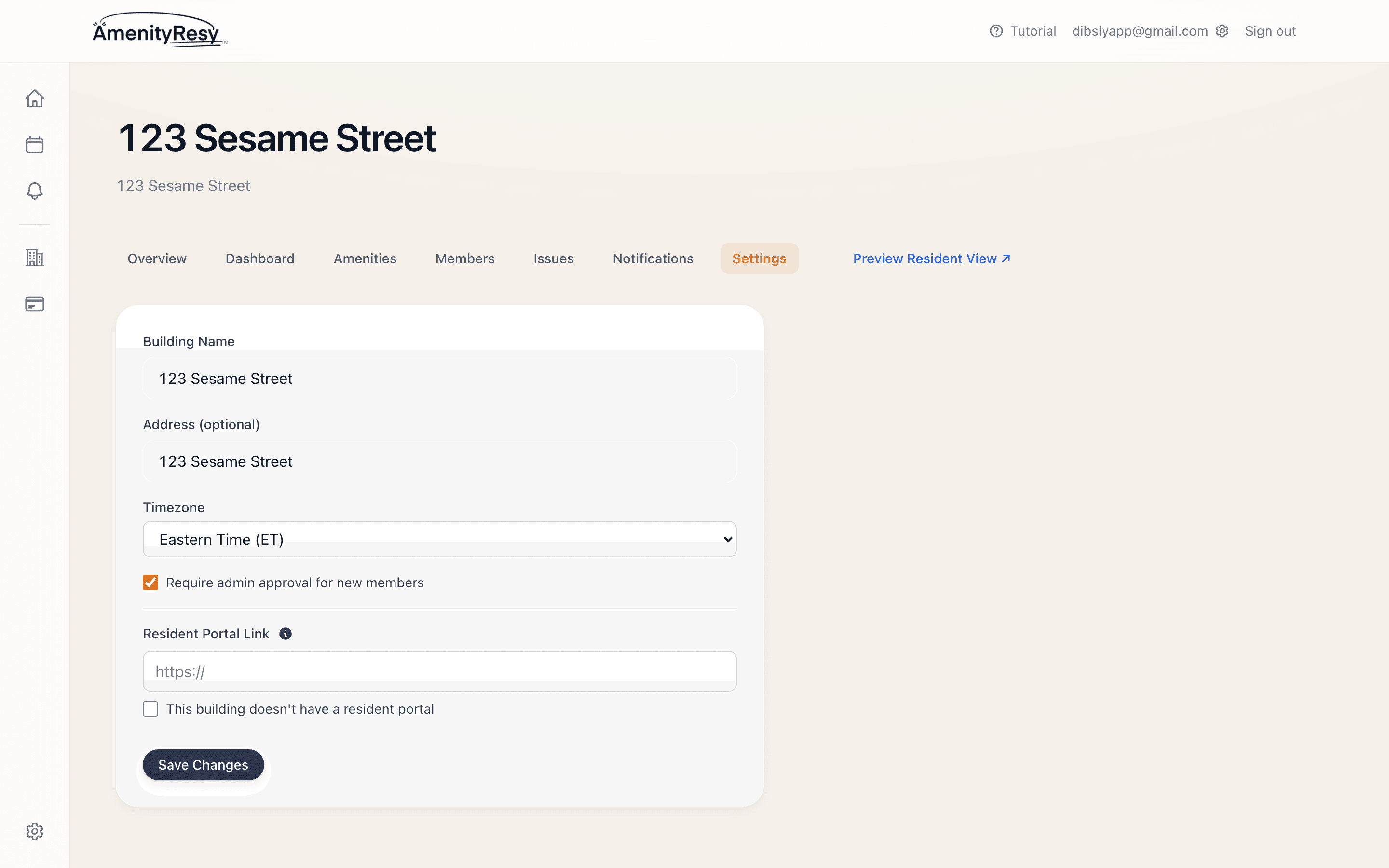Open the buildings icon in sidebar
Image resolution: width=1389 pixels, height=868 pixels.
tap(34, 257)
